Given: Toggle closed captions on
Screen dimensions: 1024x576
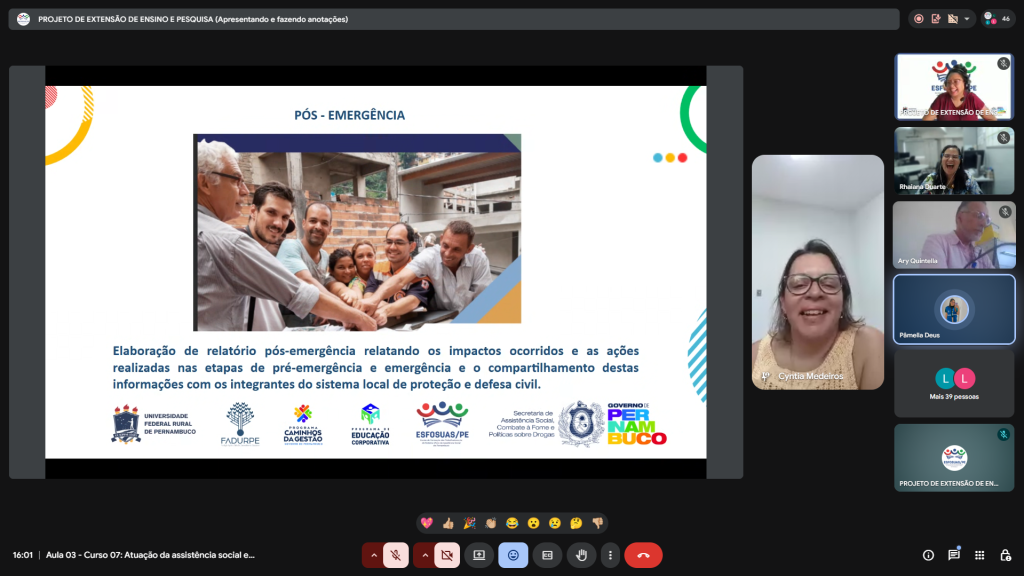Looking at the screenshot, I should tap(547, 555).
